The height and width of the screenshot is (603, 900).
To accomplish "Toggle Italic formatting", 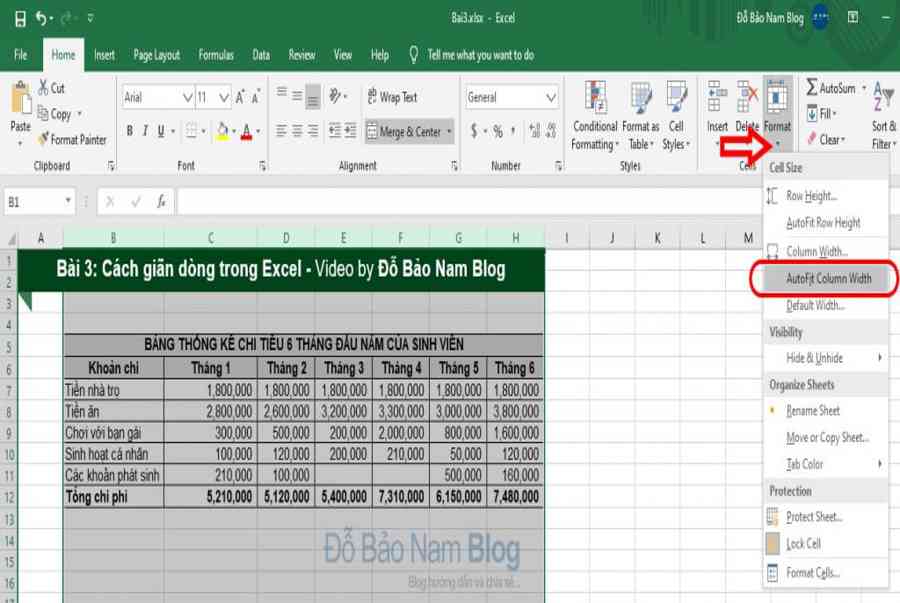I will [x=145, y=131].
